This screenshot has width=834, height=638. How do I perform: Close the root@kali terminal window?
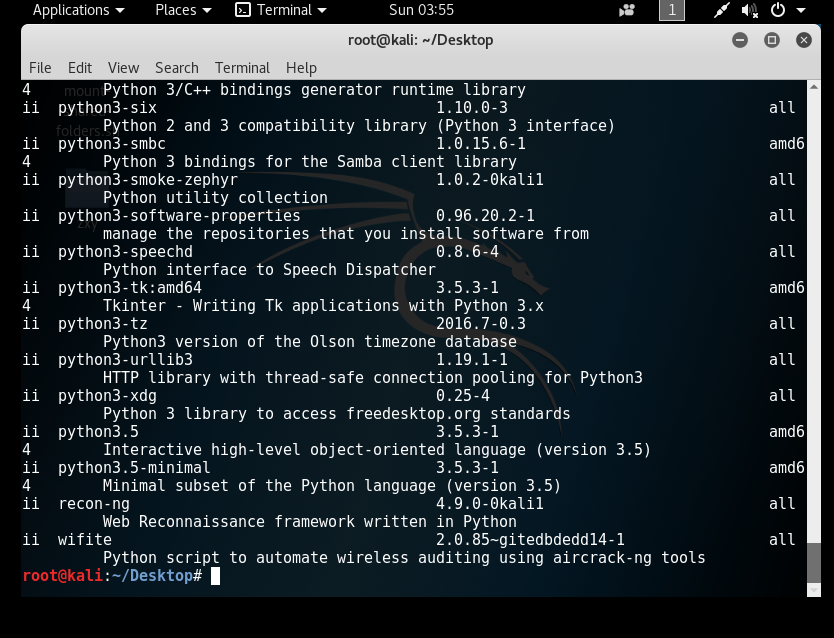[x=804, y=40]
